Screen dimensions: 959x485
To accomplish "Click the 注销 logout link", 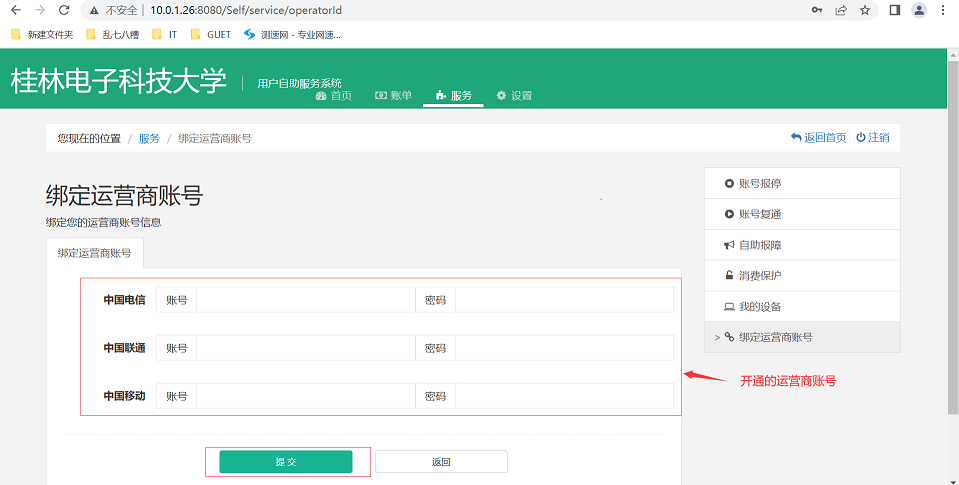I will 872,138.
